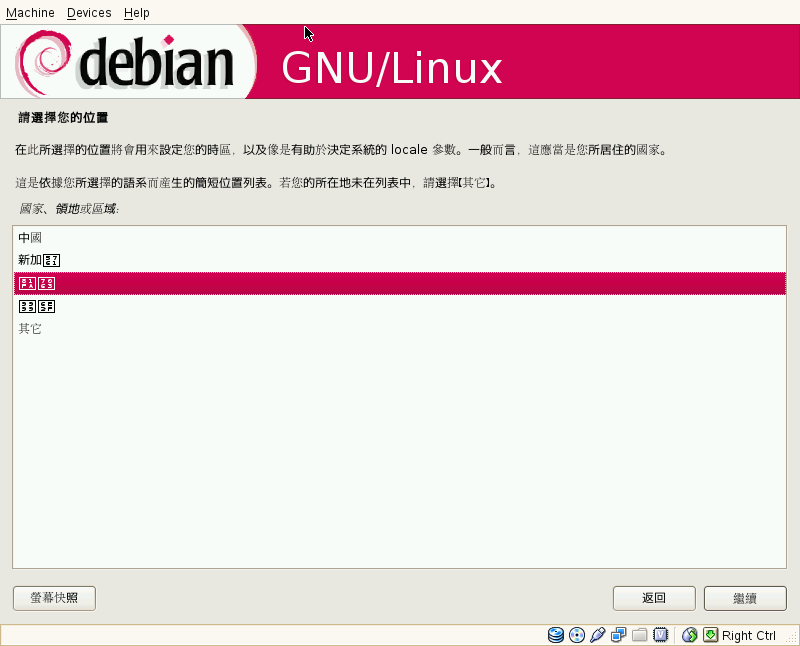Select the highlighted crimson list row
Screen dimensions: 800x646
399,283
